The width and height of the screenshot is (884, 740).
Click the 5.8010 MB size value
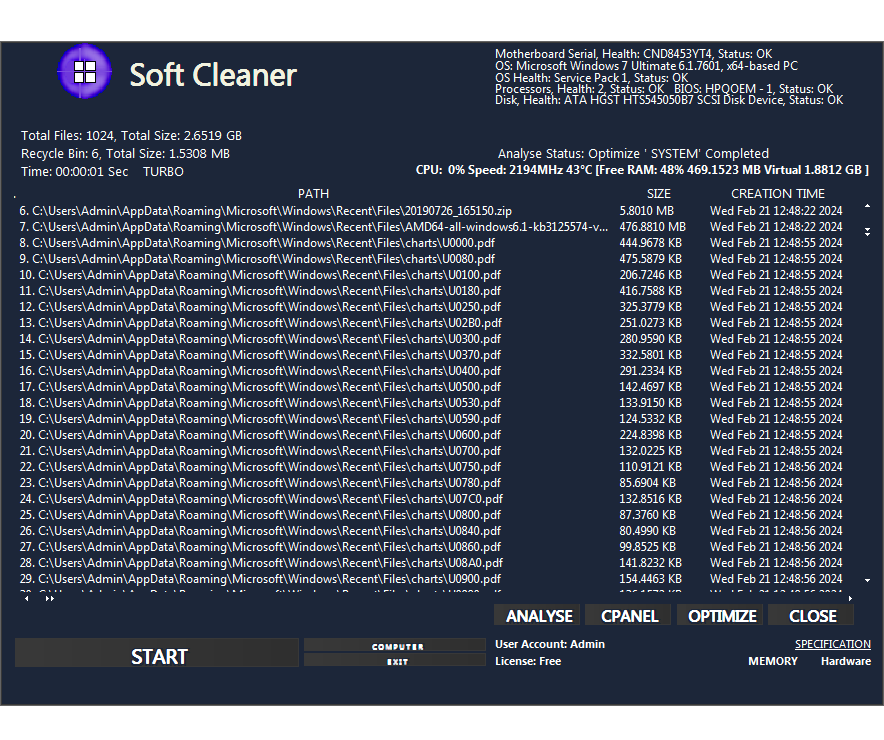pyautogui.click(x=647, y=211)
